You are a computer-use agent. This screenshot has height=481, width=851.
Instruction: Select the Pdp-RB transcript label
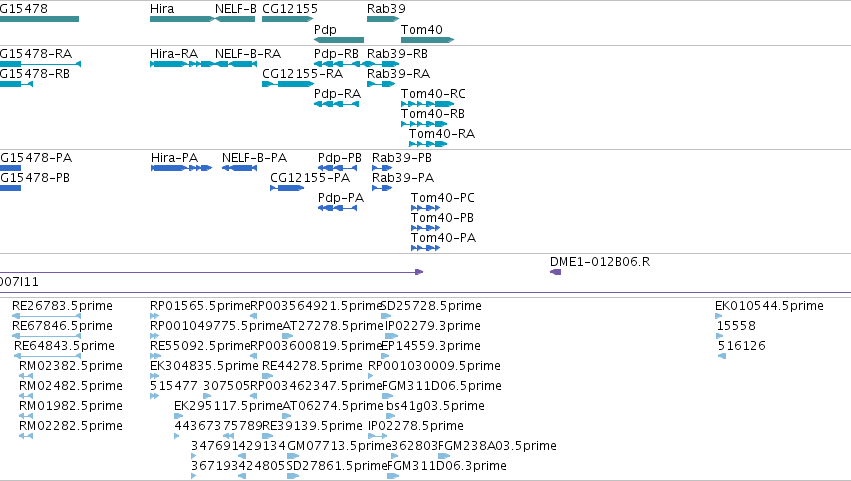(336, 54)
